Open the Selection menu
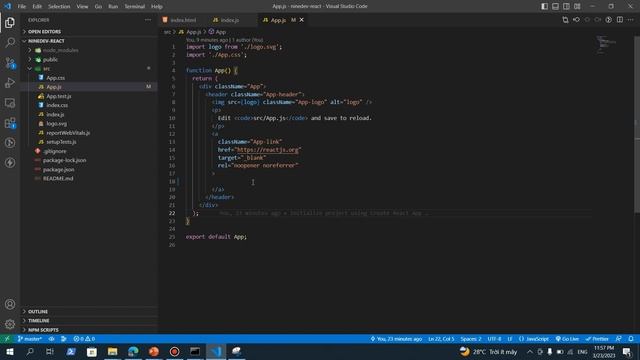 click(59, 7)
